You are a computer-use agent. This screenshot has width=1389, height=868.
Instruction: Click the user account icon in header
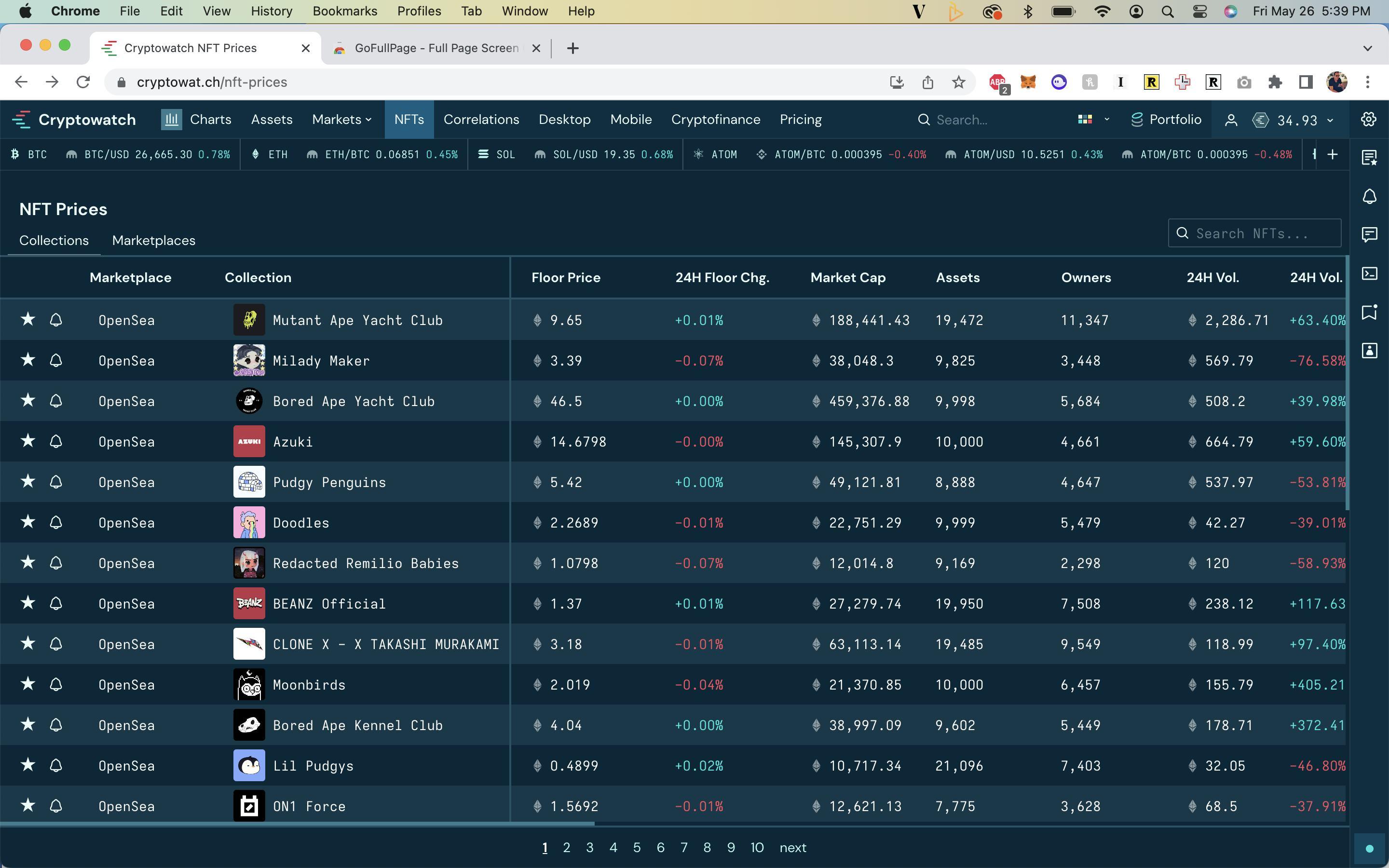click(x=1231, y=120)
